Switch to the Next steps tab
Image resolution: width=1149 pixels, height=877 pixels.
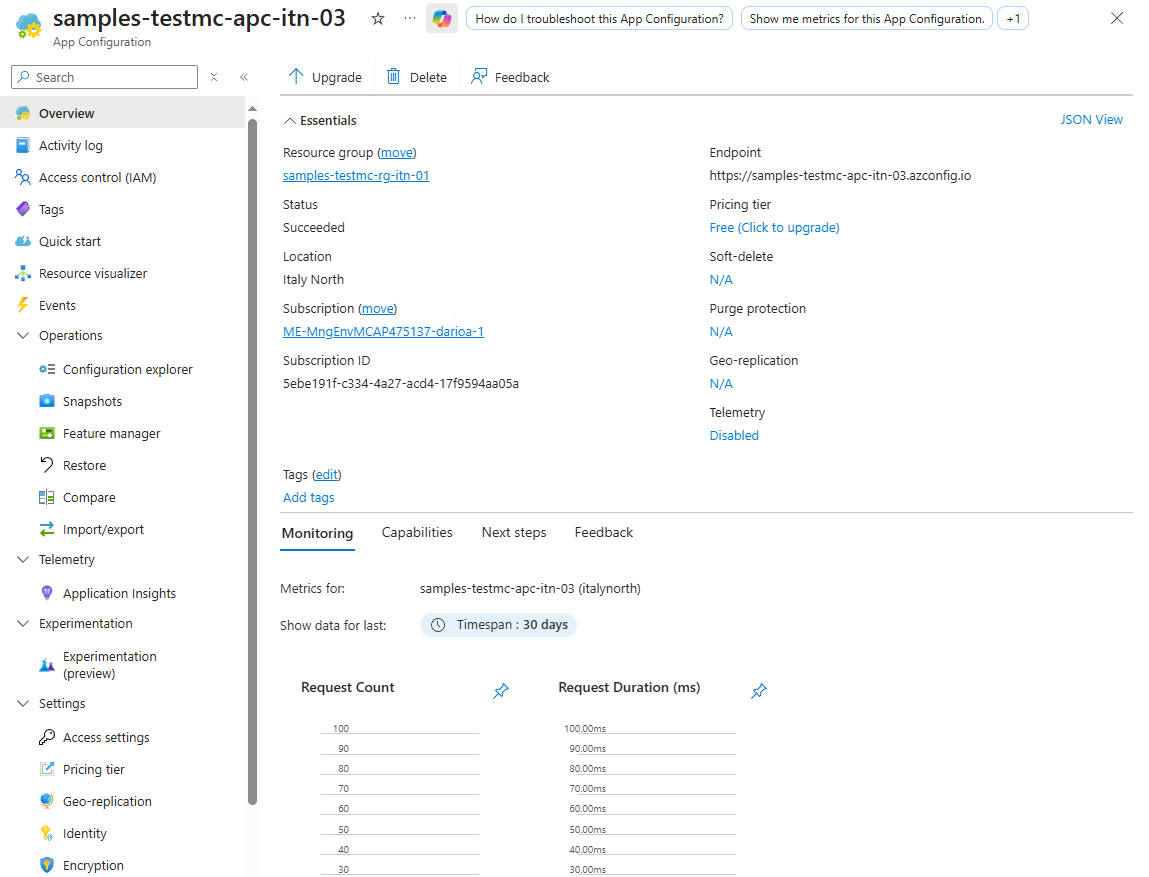514,532
